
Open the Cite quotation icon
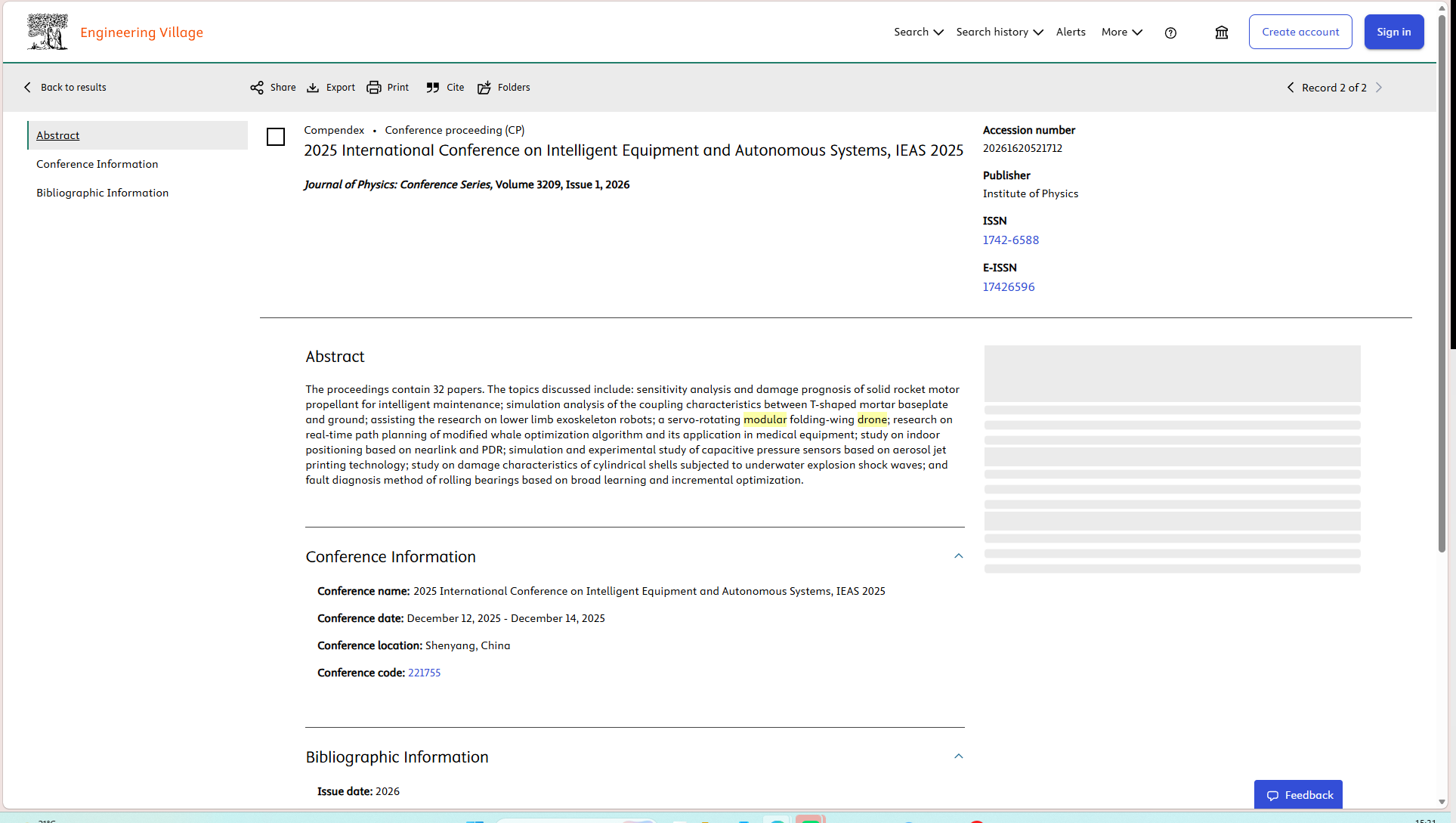tap(433, 88)
